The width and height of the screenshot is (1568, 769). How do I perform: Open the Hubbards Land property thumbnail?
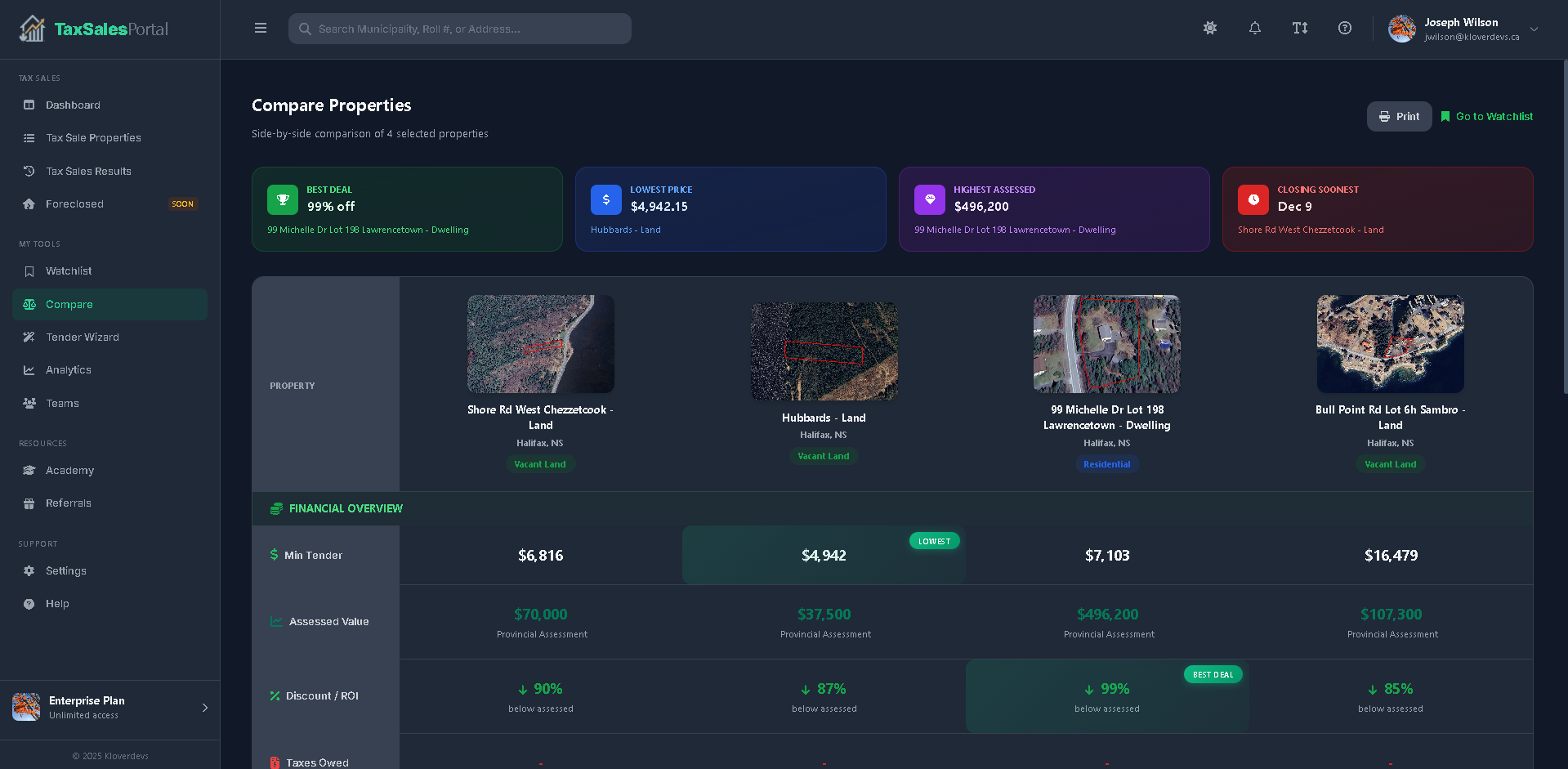coord(824,351)
